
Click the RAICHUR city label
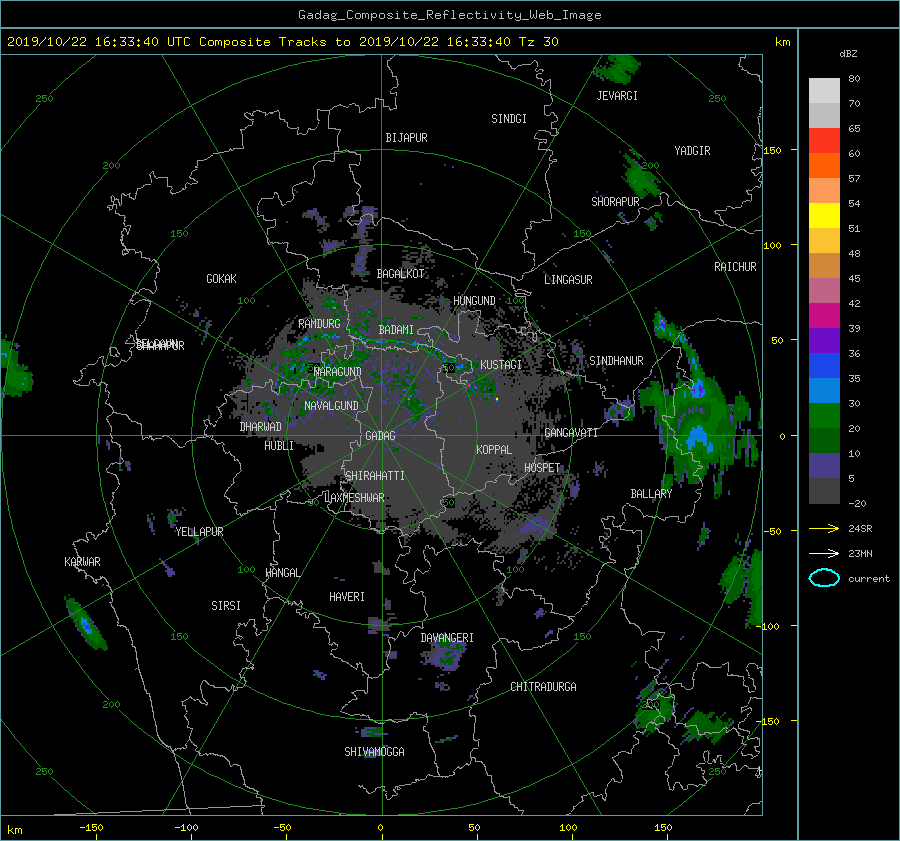(x=735, y=267)
